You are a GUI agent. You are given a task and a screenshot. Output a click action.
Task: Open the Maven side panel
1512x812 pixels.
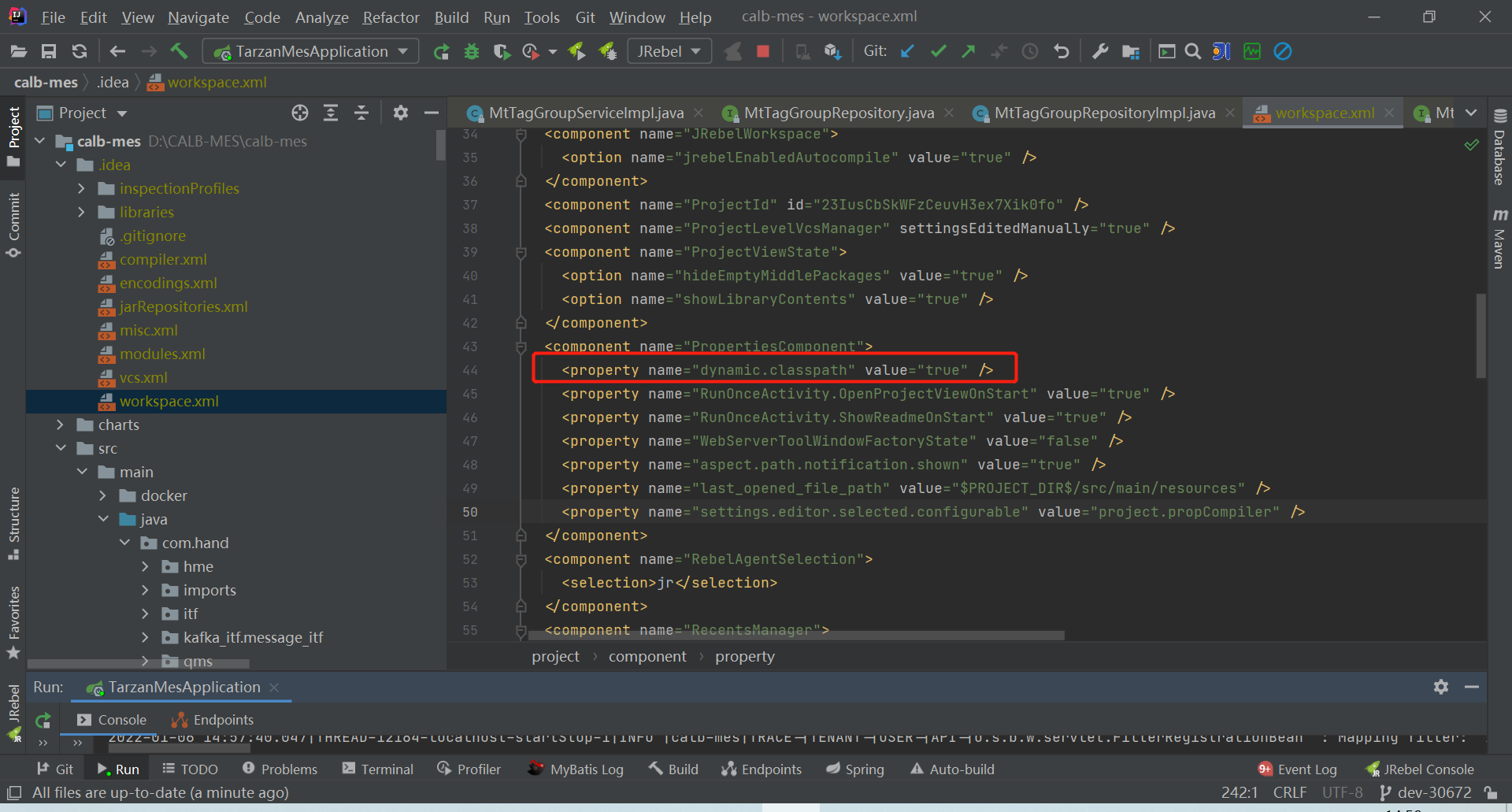[1499, 239]
